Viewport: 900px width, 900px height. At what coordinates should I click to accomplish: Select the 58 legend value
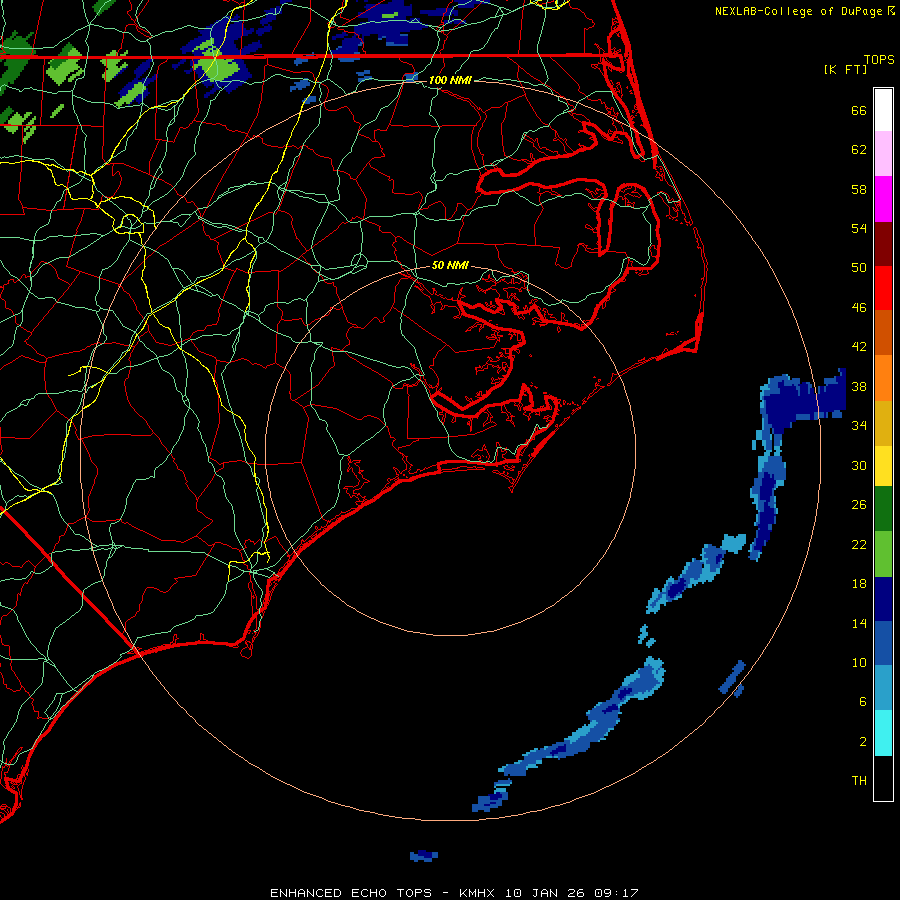(x=859, y=189)
